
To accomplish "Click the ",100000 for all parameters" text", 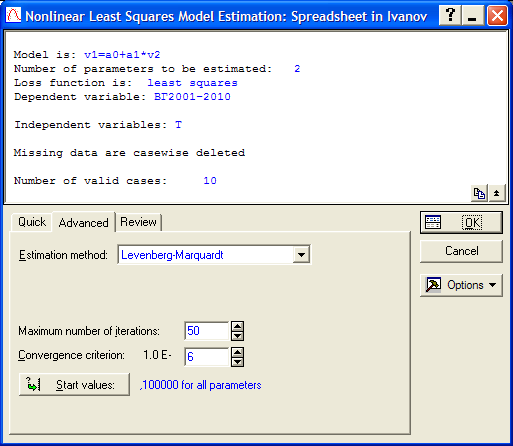I will (201, 385).
